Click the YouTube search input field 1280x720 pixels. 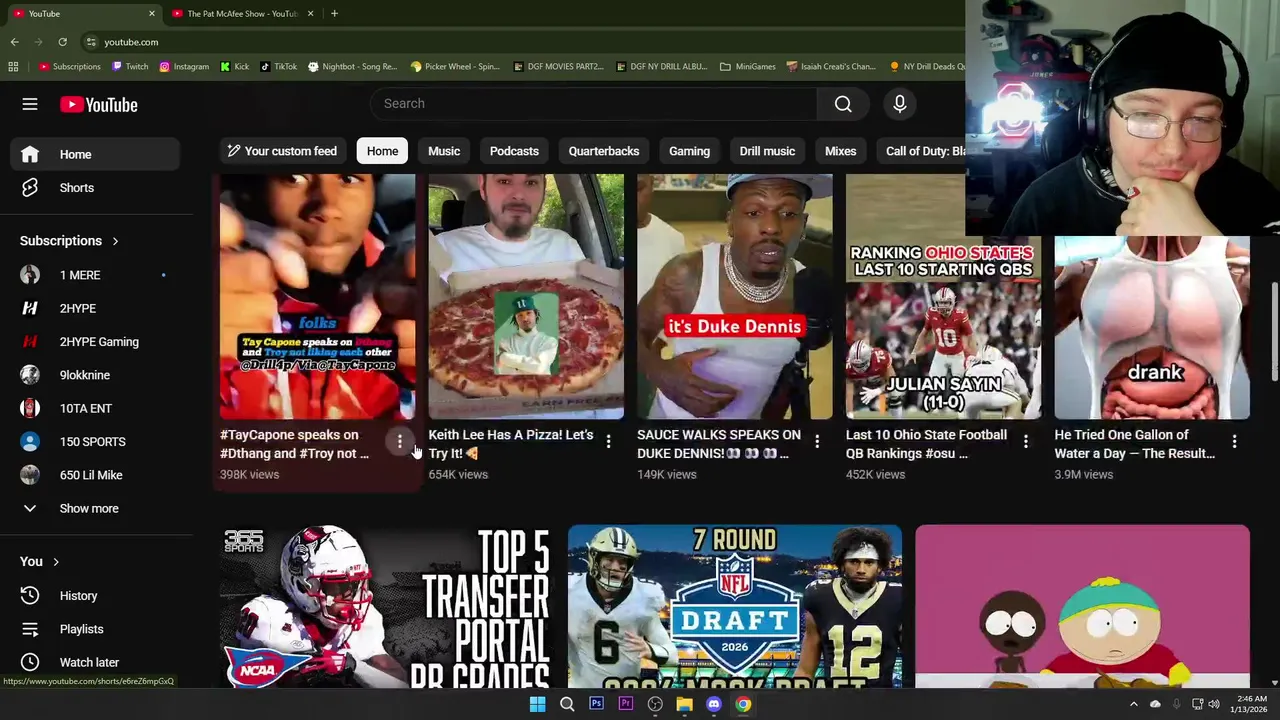point(594,104)
